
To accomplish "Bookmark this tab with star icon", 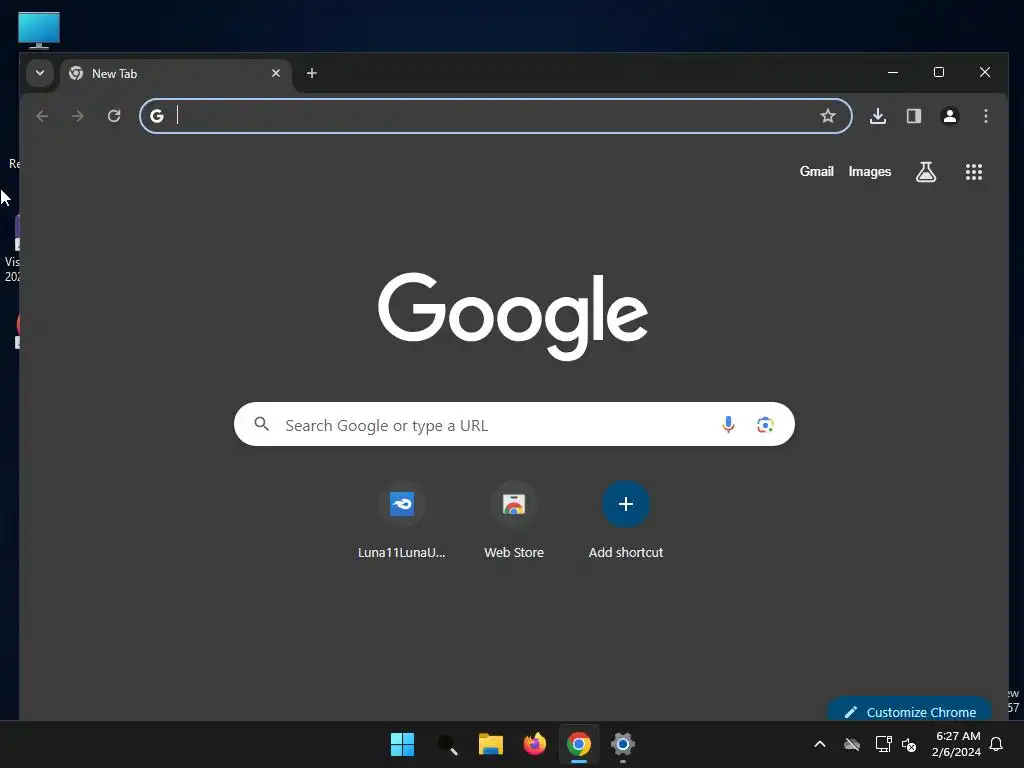I will pos(828,116).
